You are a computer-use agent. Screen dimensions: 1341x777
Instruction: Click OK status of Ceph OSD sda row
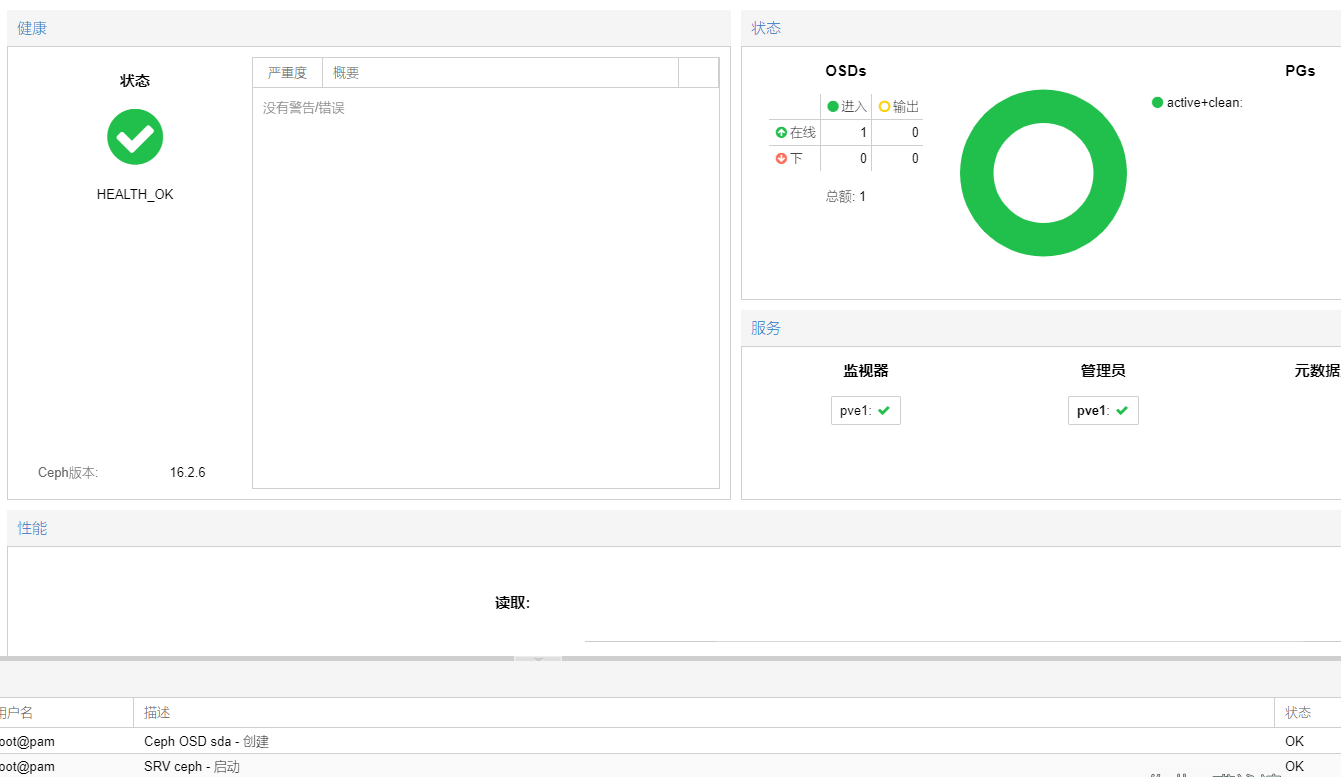(1295, 742)
